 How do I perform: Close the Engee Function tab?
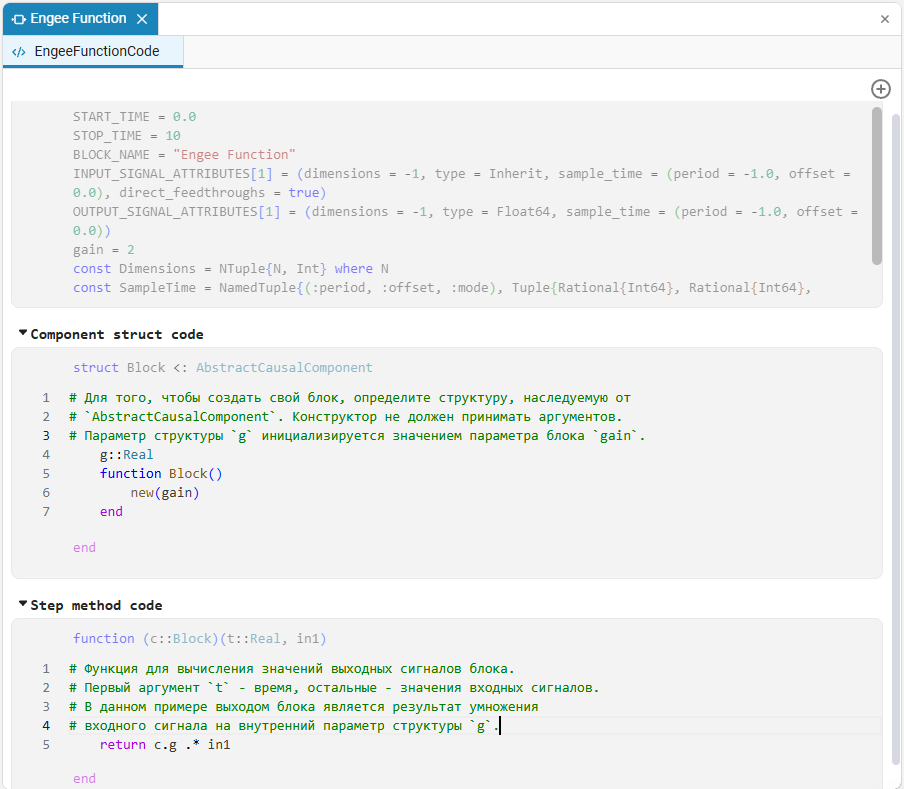(142, 19)
